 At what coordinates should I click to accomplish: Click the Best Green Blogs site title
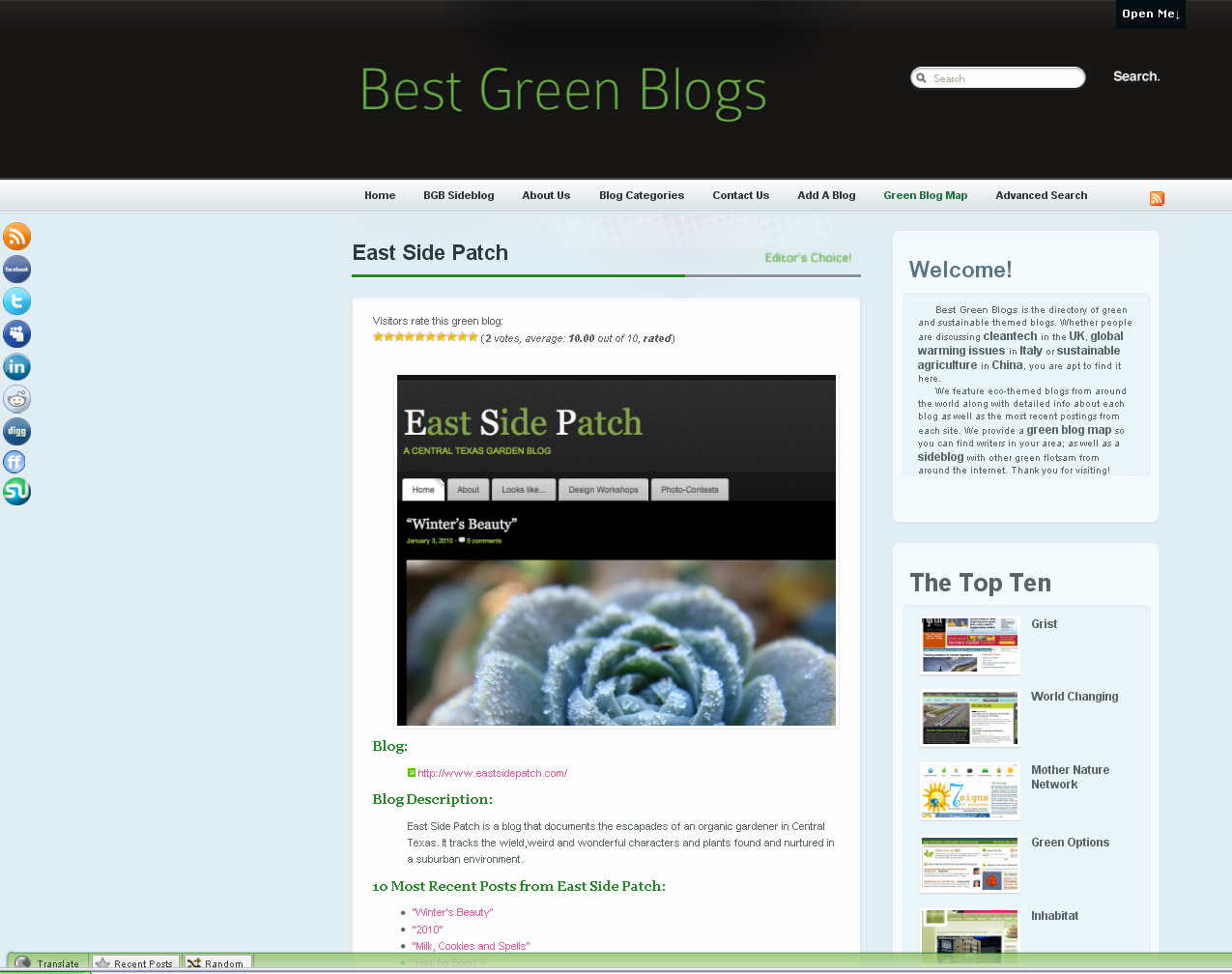click(x=563, y=91)
